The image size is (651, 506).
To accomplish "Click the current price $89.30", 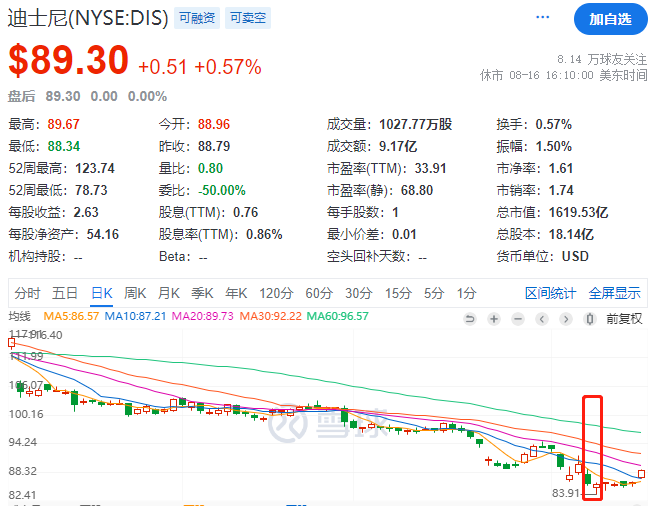I will [69, 60].
